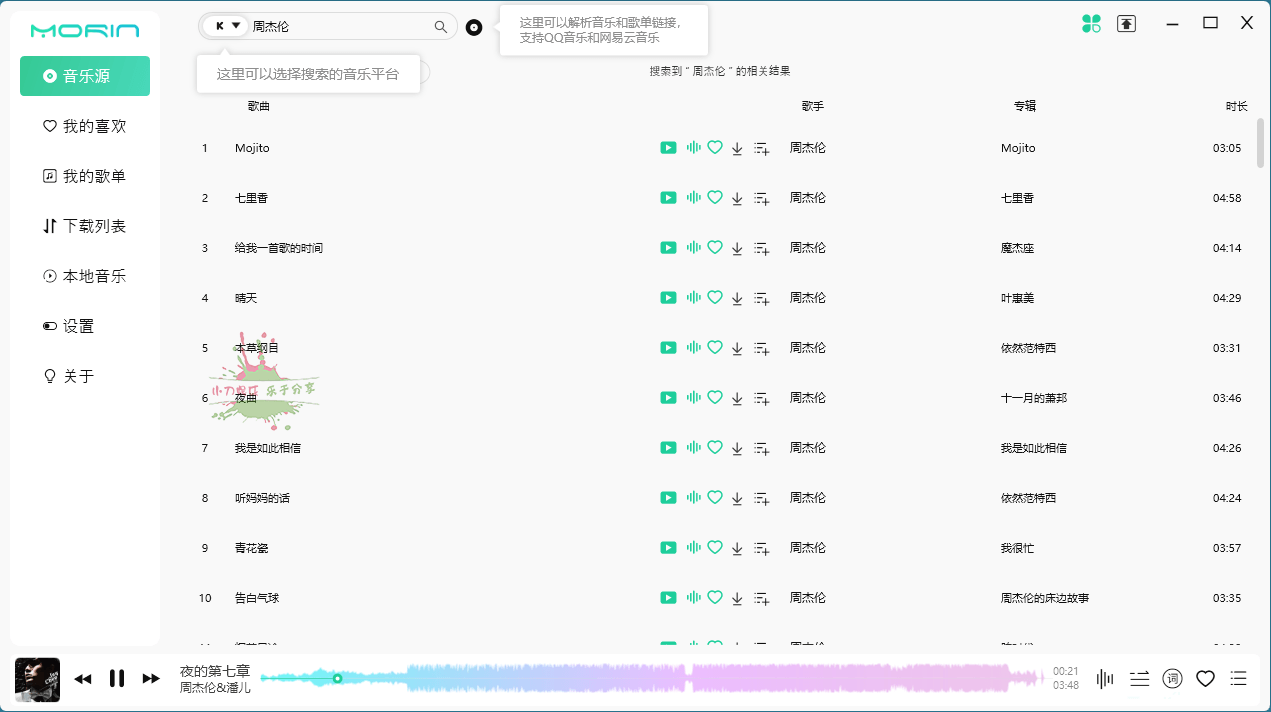
Task: Switch to 下载列表 in the sidebar
Action: click(x=84, y=226)
